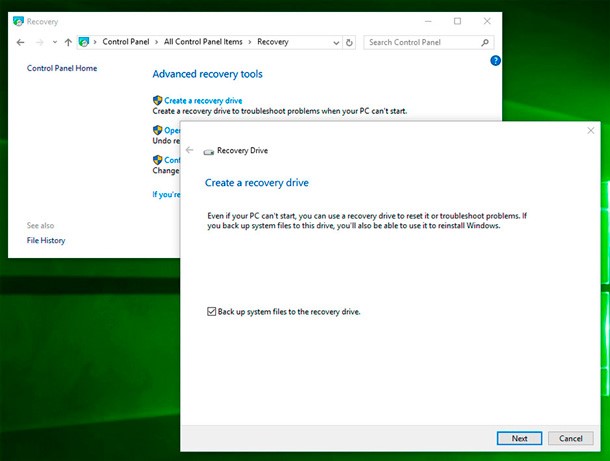The image size is (610, 461).
Task: Click the Back arrow in Control Panel
Action: 21,43
